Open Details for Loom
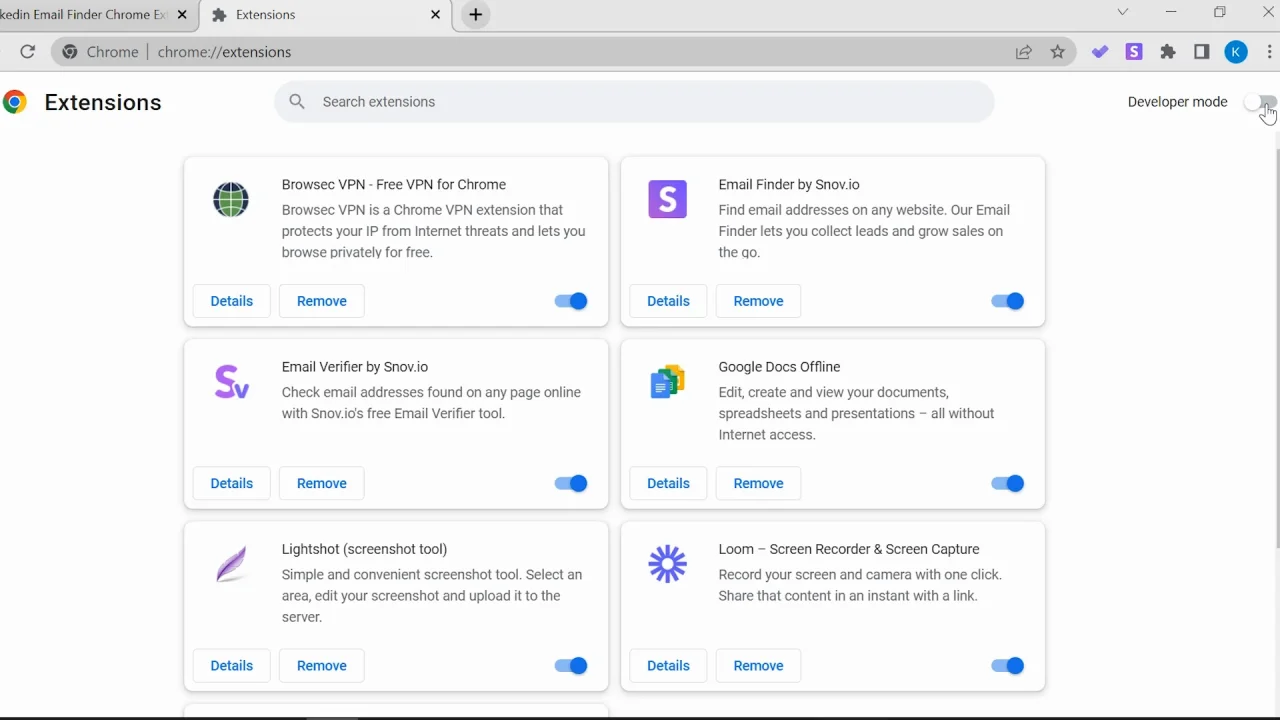 (668, 666)
